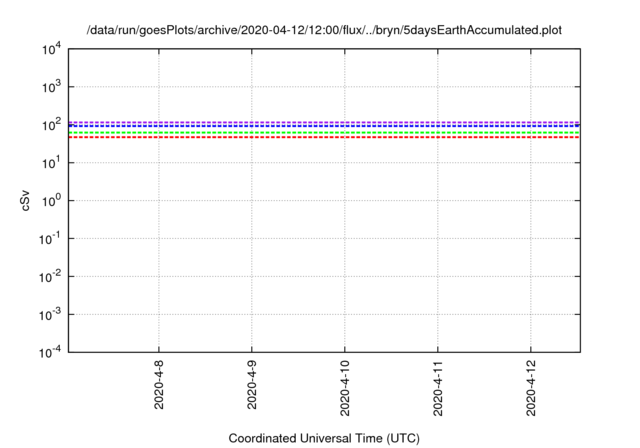Image resolution: width=640 pixels, height=448 pixels.
Task: Click the 10^-3 y-axis tick label
Action: point(50,315)
